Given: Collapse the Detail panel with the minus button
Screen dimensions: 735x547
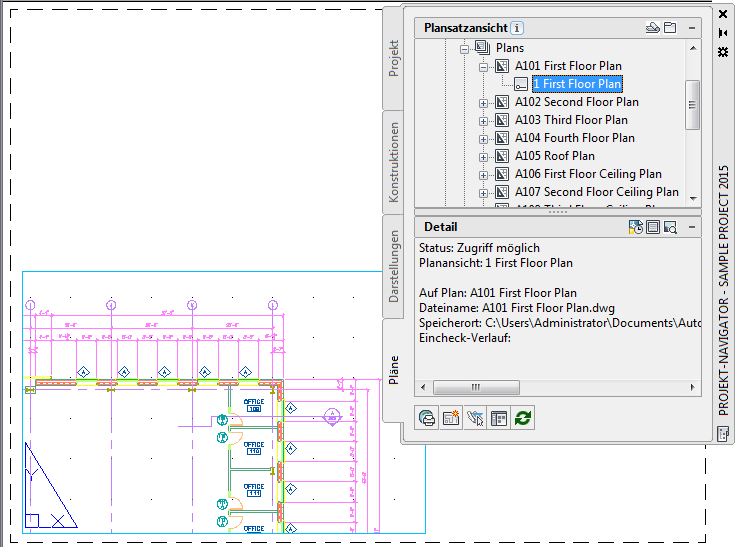Looking at the screenshot, I should pos(692,227).
